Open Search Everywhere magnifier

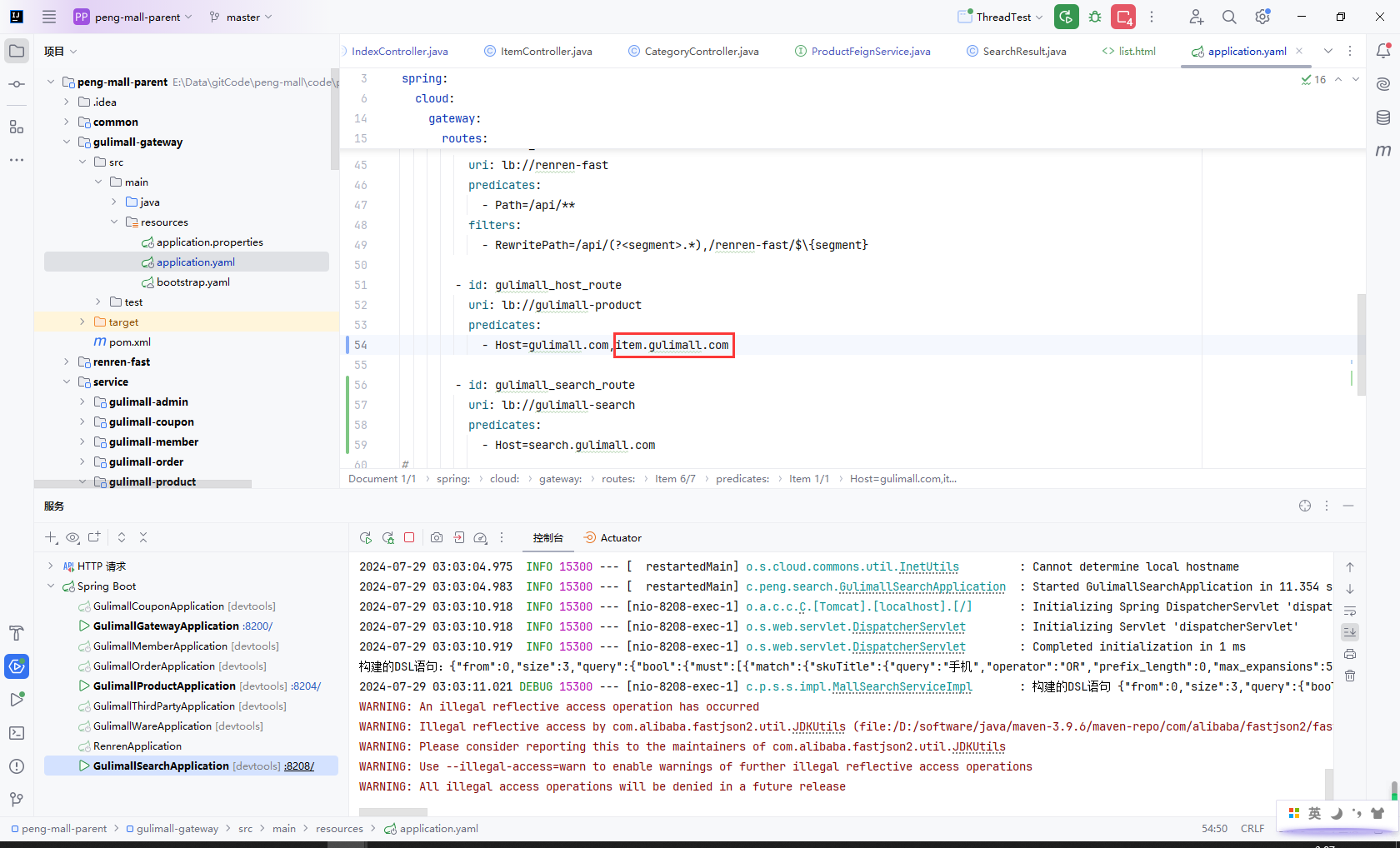pos(1229,17)
